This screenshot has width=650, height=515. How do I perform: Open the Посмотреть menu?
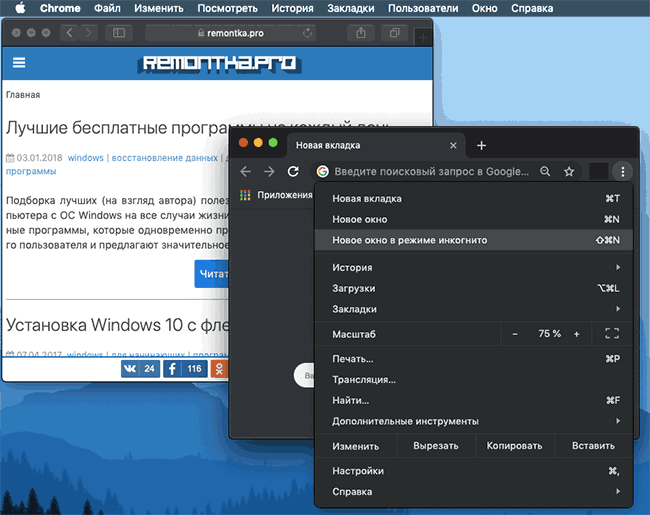[227, 8]
